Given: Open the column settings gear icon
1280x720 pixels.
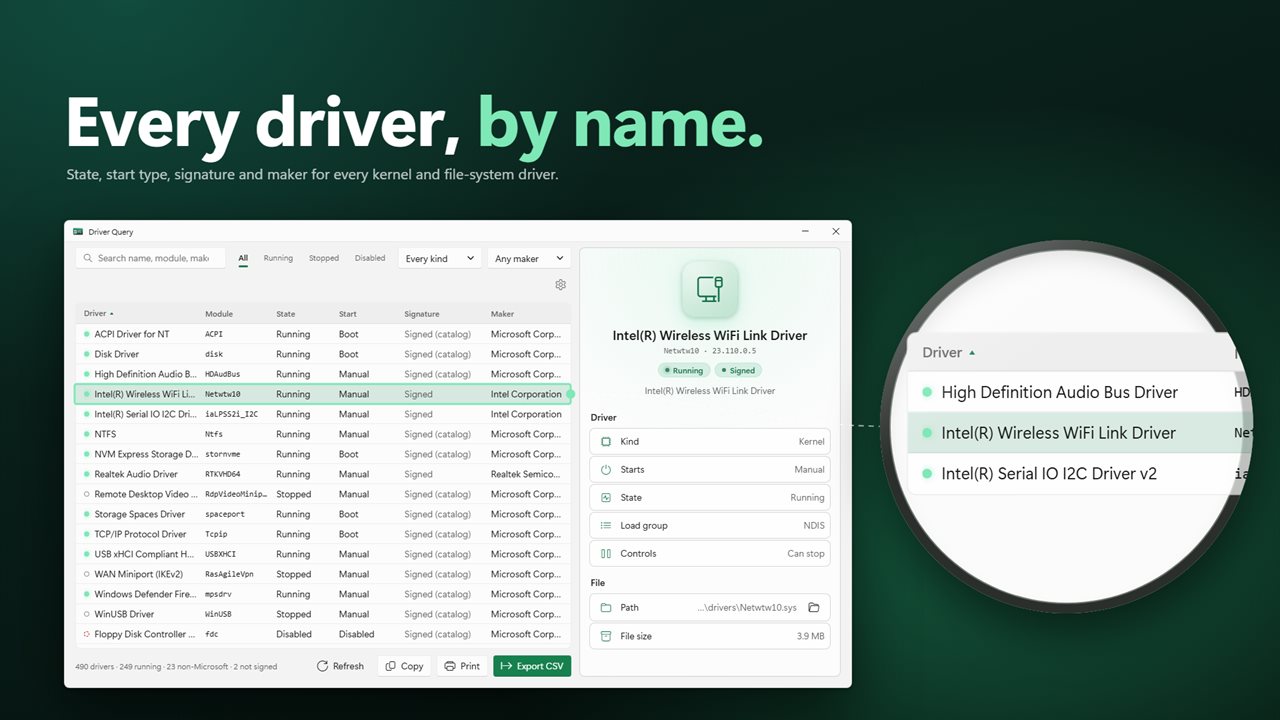Looking at the screenshot, I should [560, 285].
